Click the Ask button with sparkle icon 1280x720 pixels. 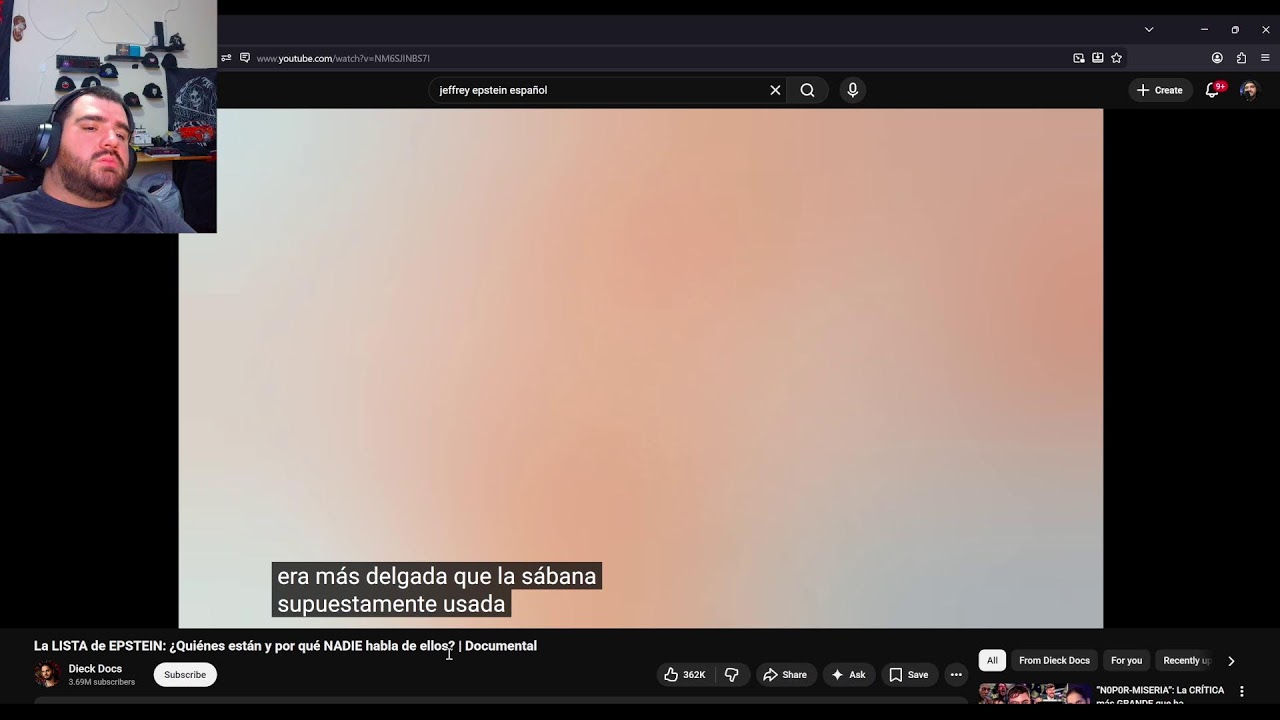[x=848, y=675]
